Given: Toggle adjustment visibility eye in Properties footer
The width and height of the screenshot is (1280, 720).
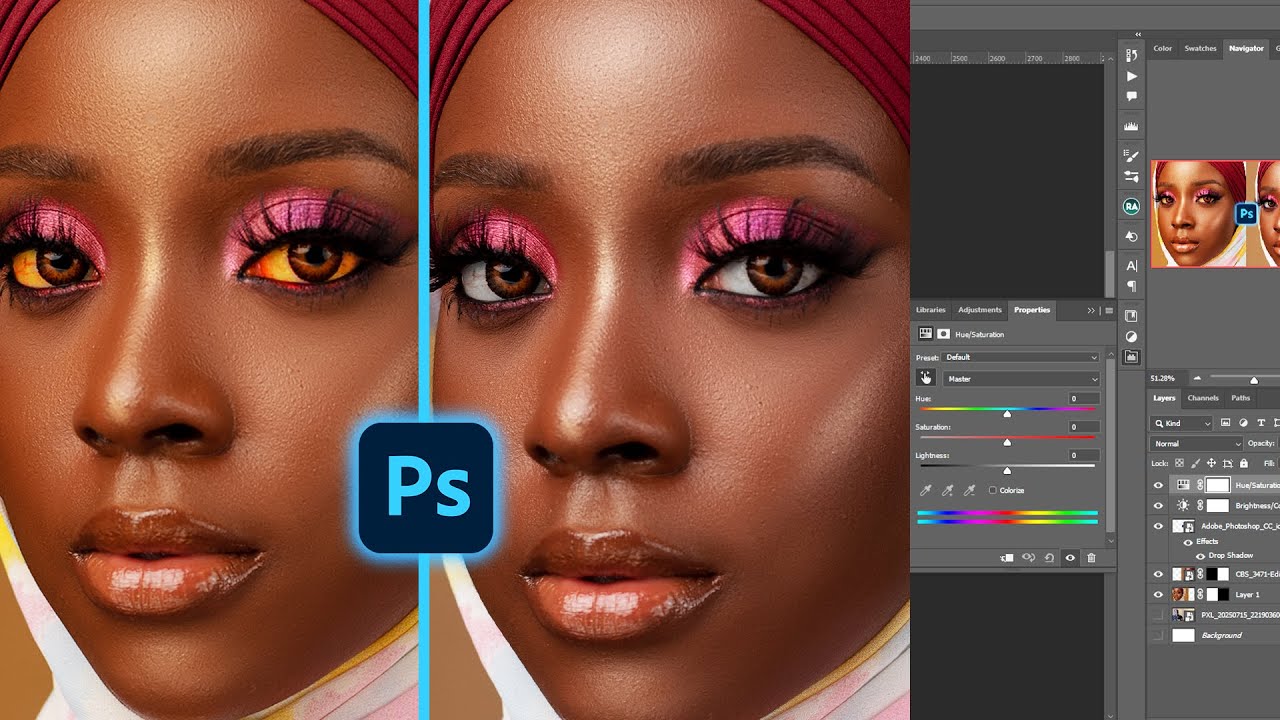Looking at the screenshot, I should (1070, 557).
